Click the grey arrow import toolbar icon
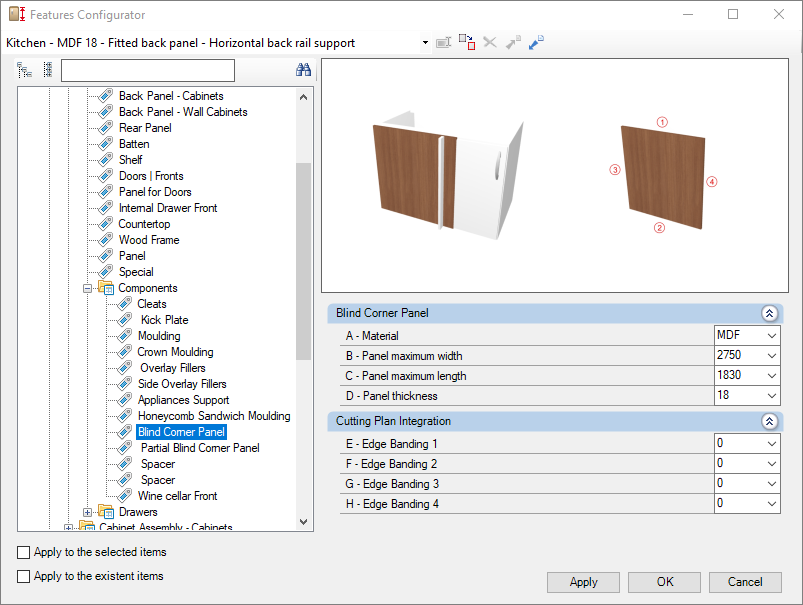The width and height of the screenshot is (803, 605). (513, 43)
